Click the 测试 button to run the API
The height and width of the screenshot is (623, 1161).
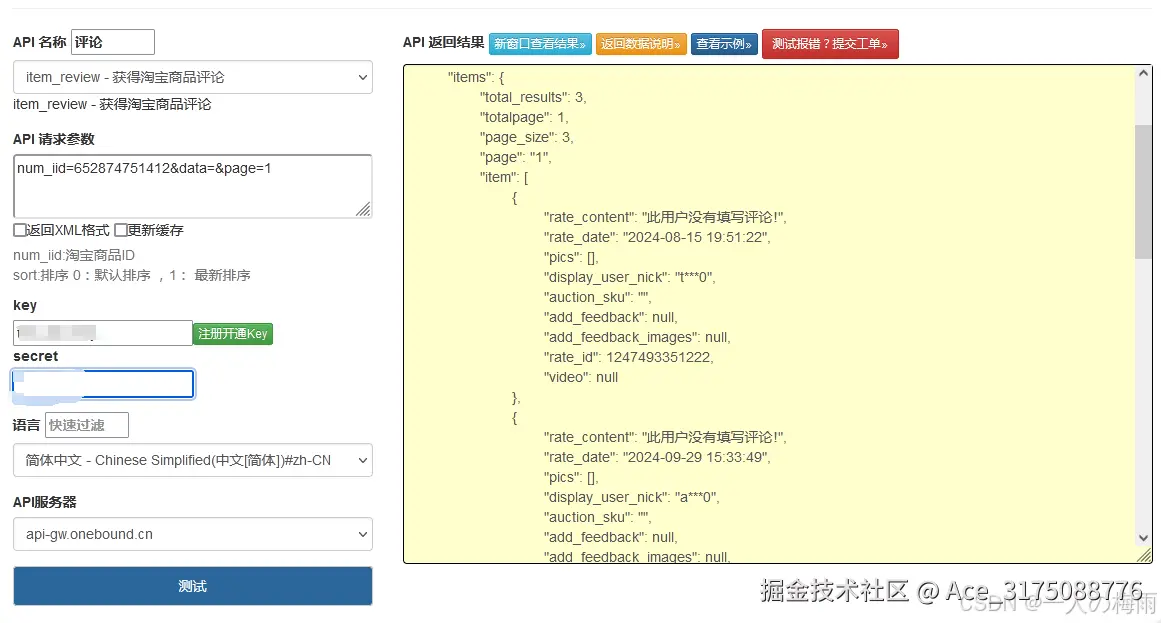pyautogui.click(x=192, y=586)
